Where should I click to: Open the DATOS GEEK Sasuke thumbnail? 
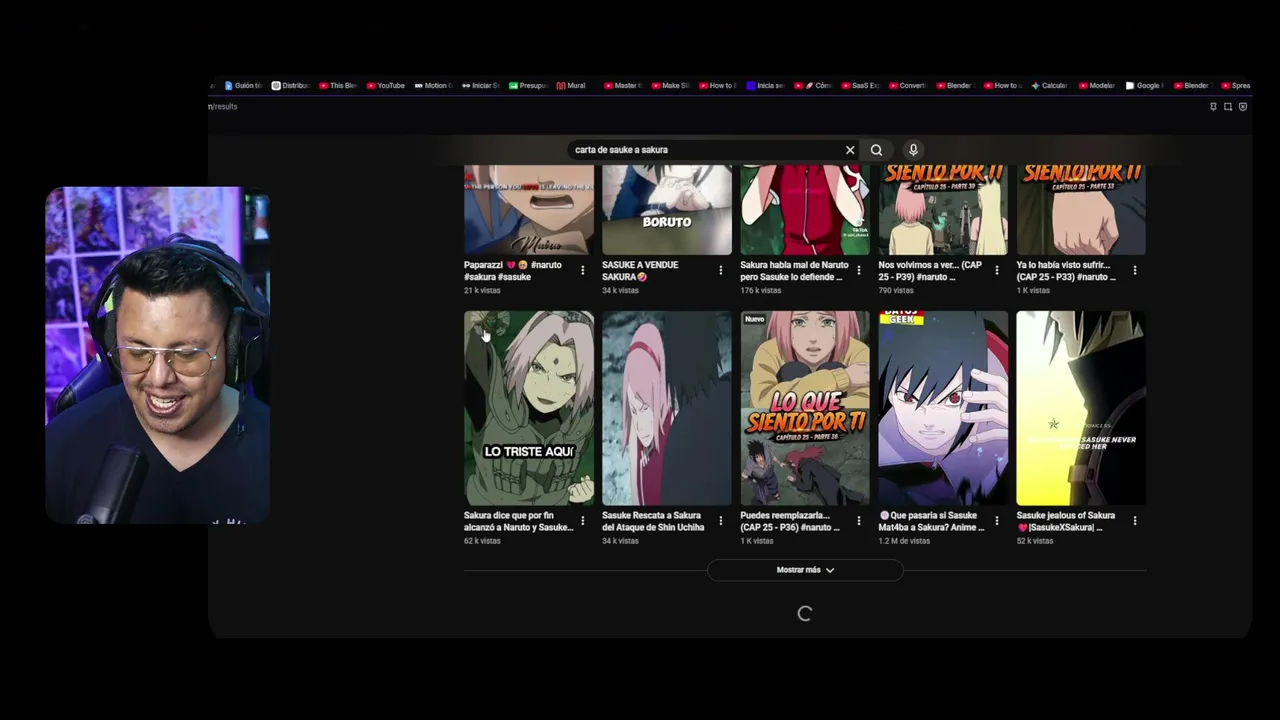(943, 408)
